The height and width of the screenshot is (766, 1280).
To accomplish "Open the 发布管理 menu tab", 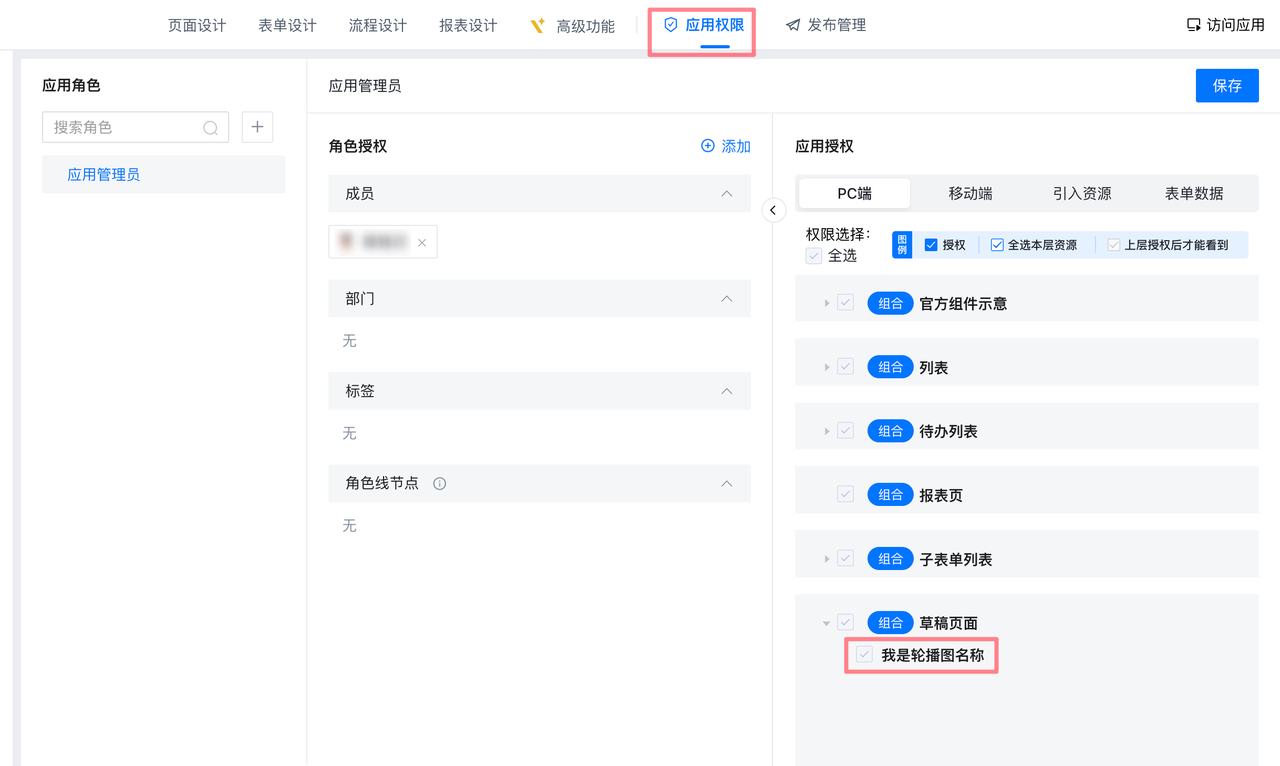I will point(826,25).
